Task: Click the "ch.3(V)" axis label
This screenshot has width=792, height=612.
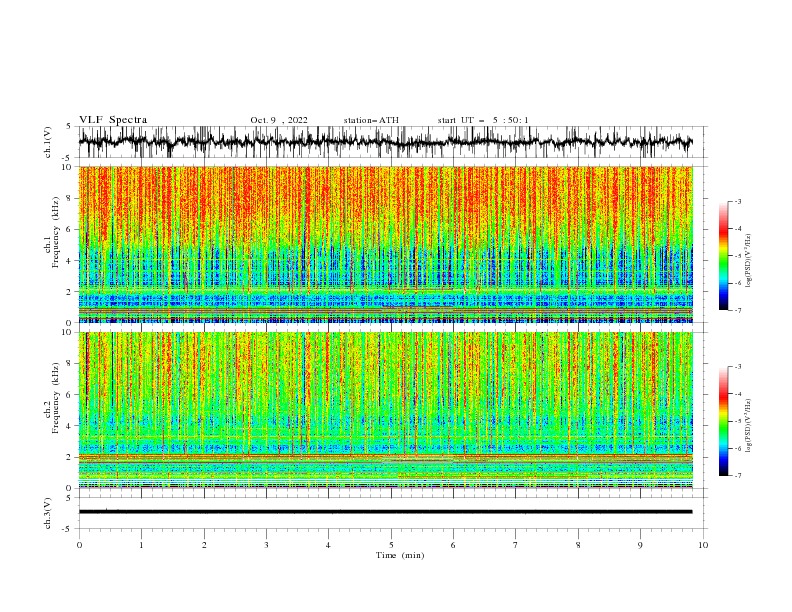Action: (48, 513)
